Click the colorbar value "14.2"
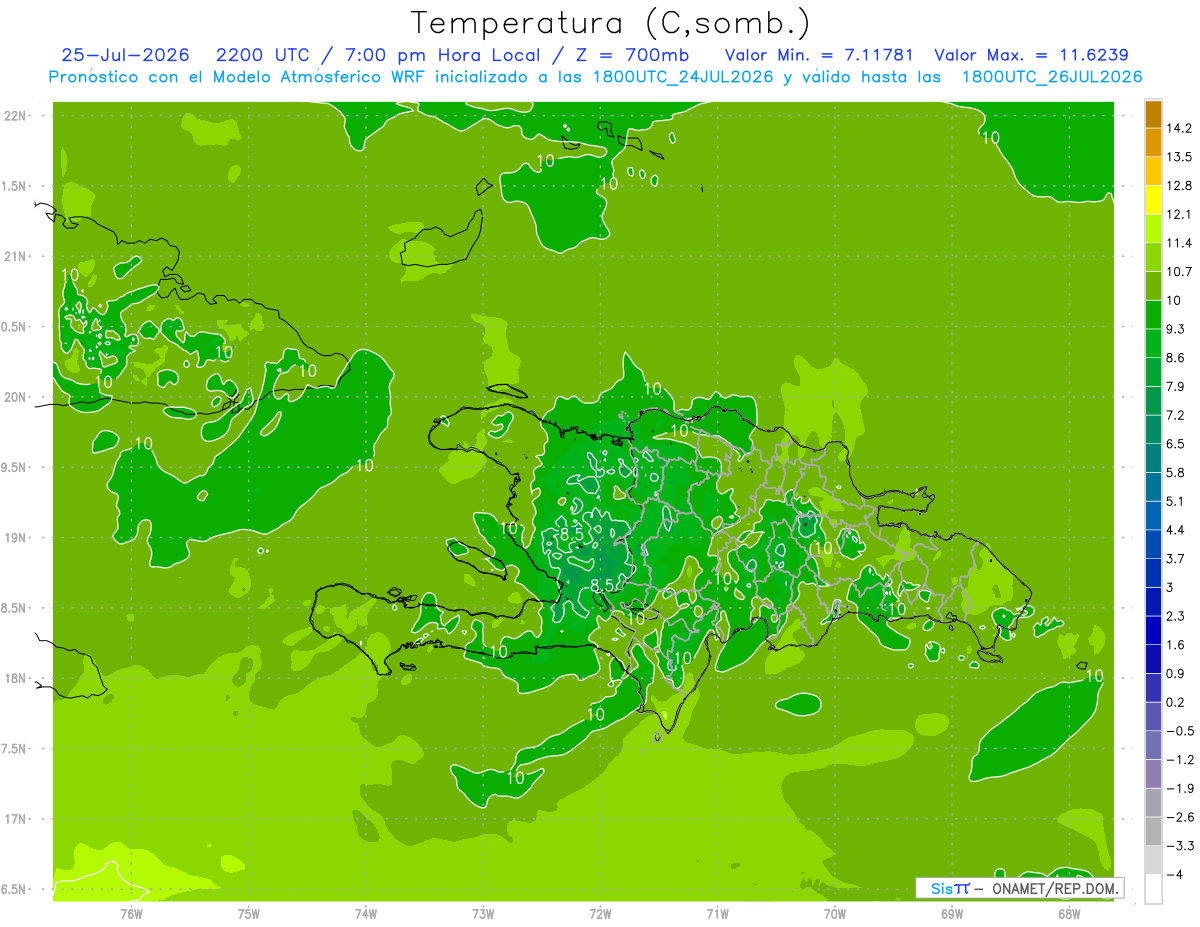Viewport: 1200px width, 927px height. point(1179,128)
